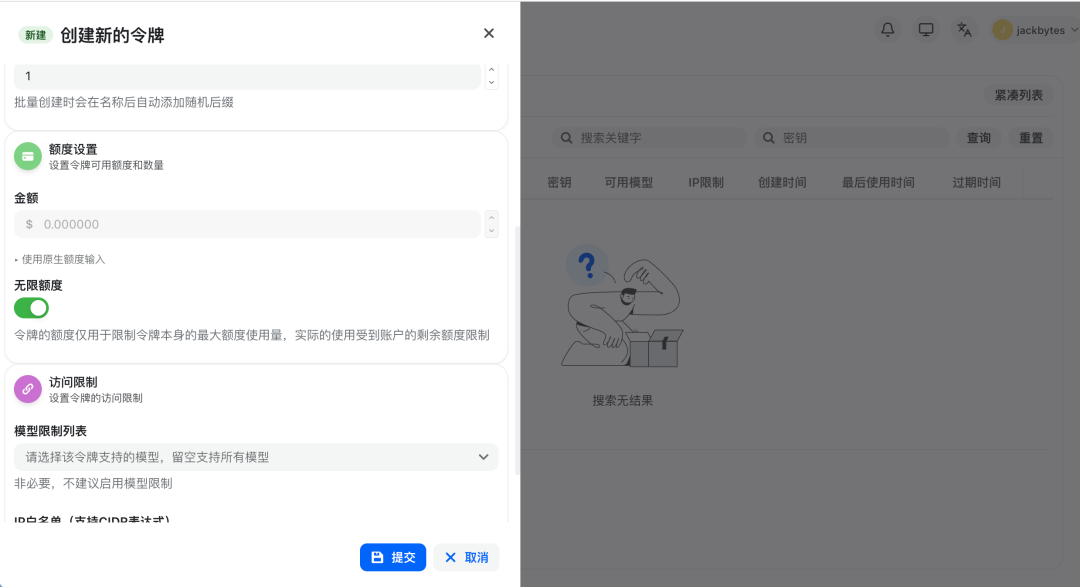Screen dimensions: 1080x587
Task: Cancel token creation with 取消
Action: pyautogui.click(x=466, y=557)
